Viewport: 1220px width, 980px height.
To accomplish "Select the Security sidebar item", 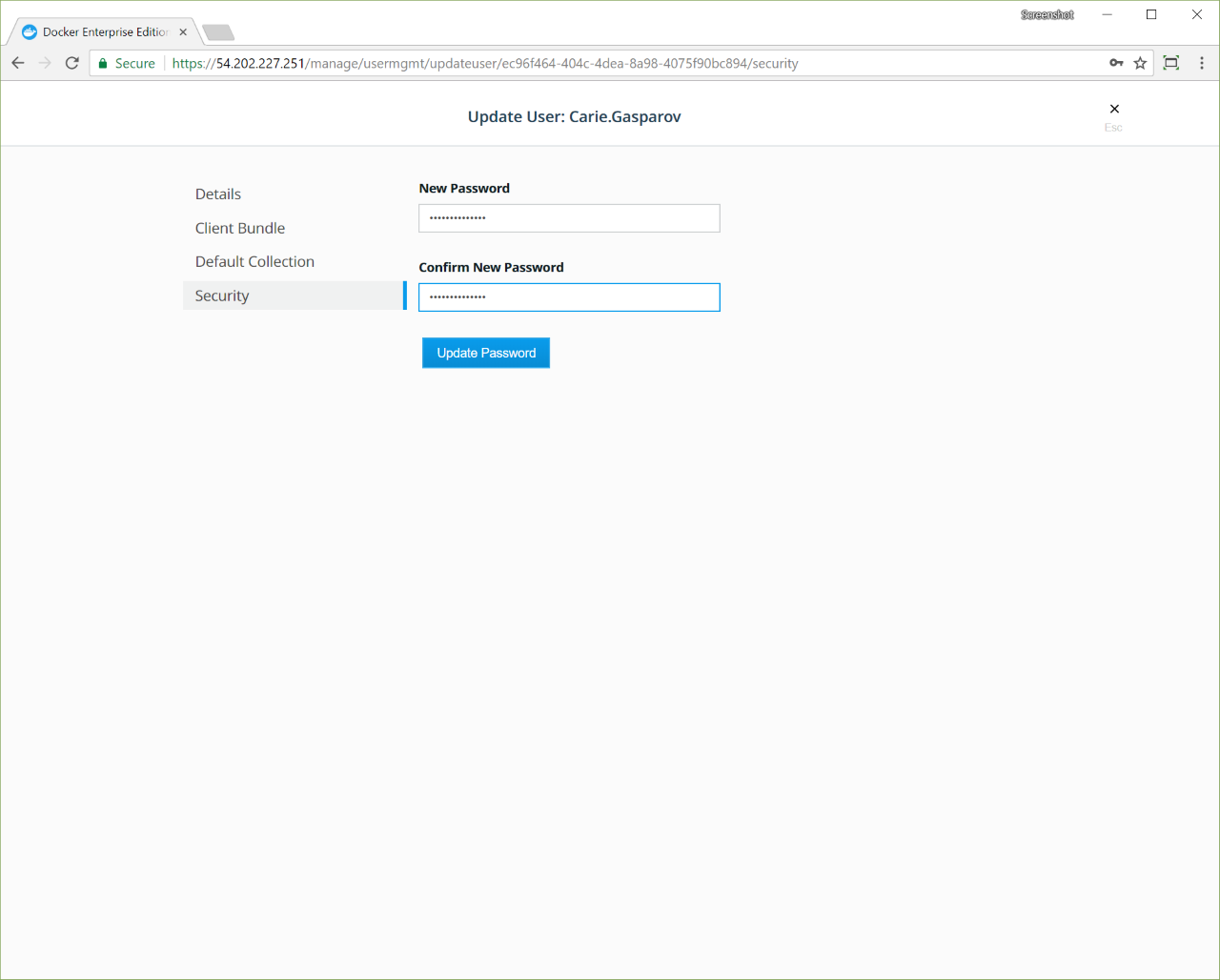I will coord(222,296).
